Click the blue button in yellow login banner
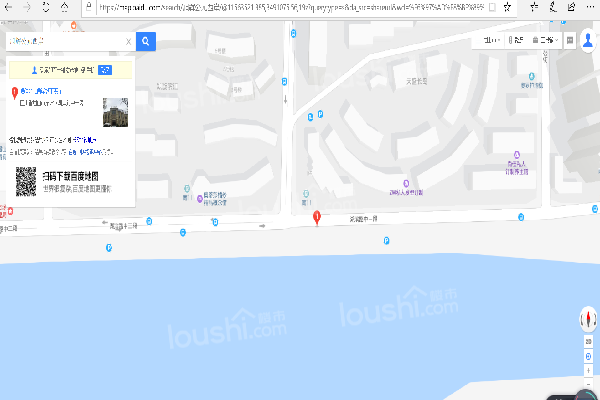This screenshot has width=600, height=400. pos(105,70)
